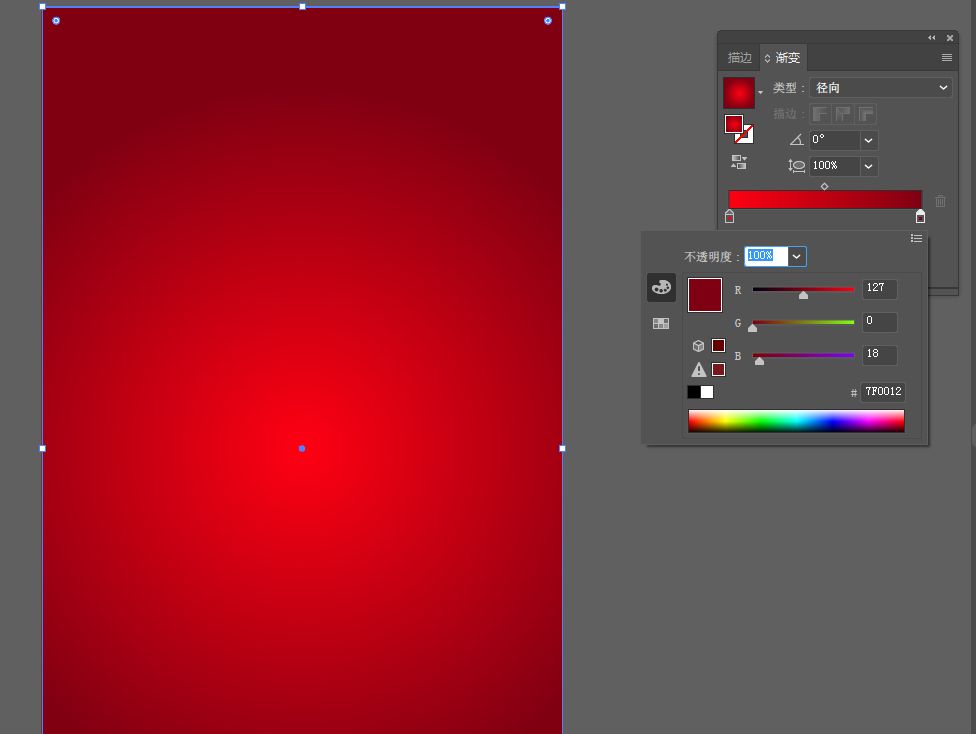Open the gradient panel hamburger menu
The height and width of the screenshot is (734, 976).
pyautogui.click(x=946, y=58)
